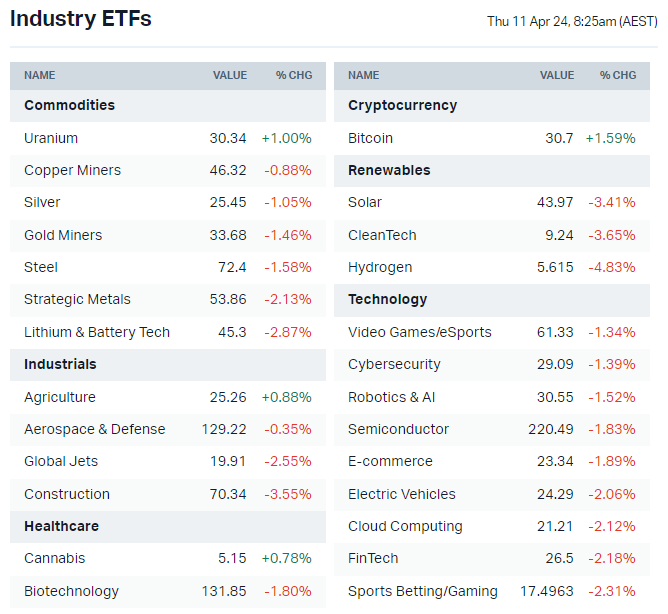Sort by VALUE column above Commodities
The image size is (668, 614).
pyautogui.click(x=229, y=75)
